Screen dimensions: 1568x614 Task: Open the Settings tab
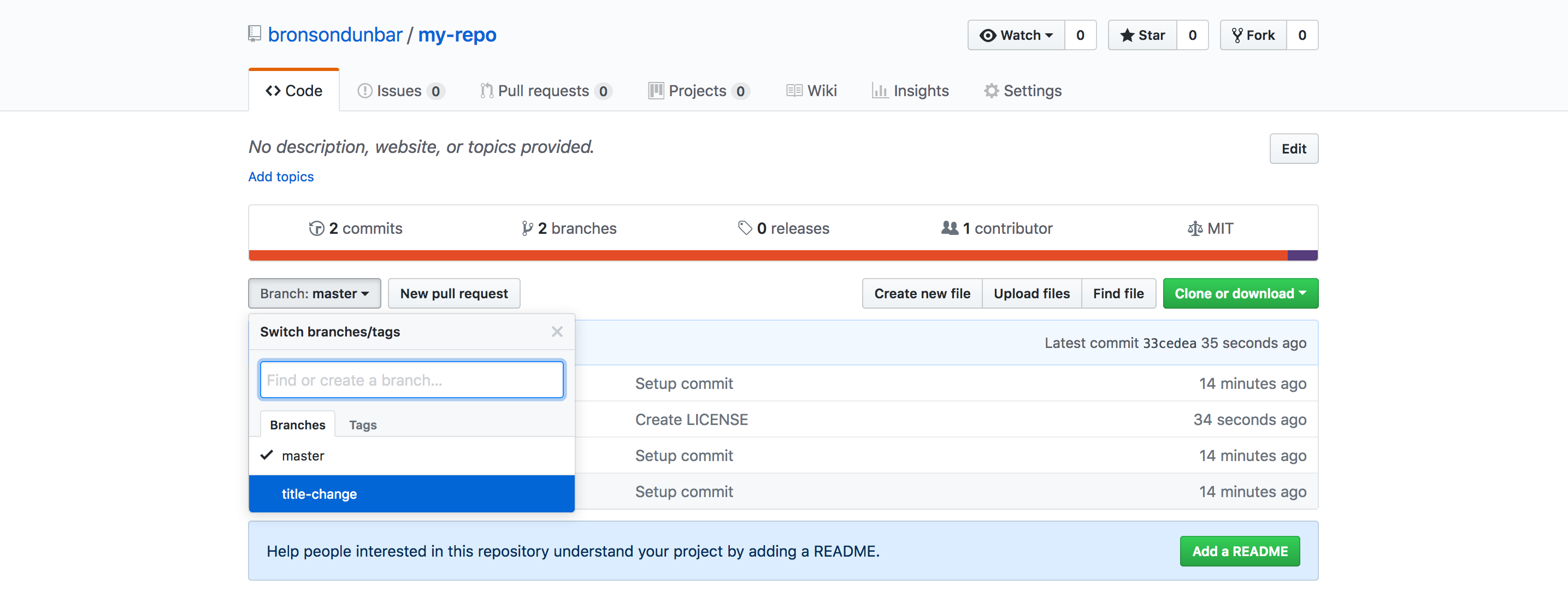1023,91
